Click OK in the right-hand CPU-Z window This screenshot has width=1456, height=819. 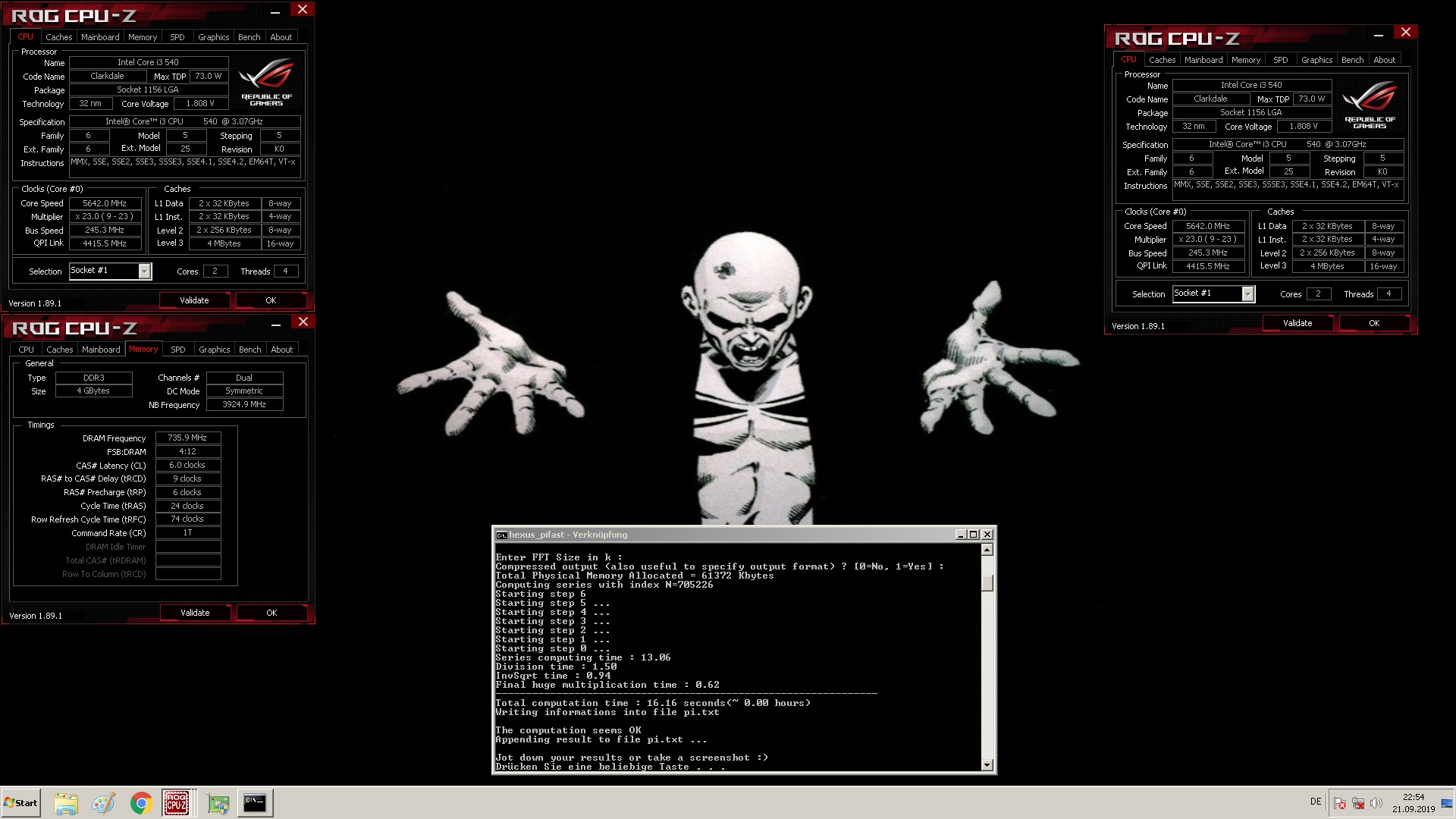1374,323
